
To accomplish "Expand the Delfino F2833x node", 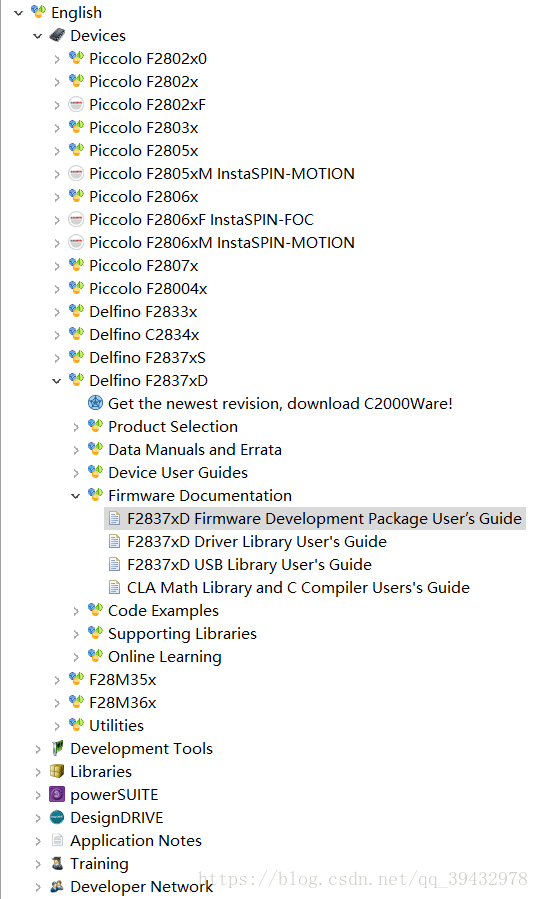I will (57, 312).
